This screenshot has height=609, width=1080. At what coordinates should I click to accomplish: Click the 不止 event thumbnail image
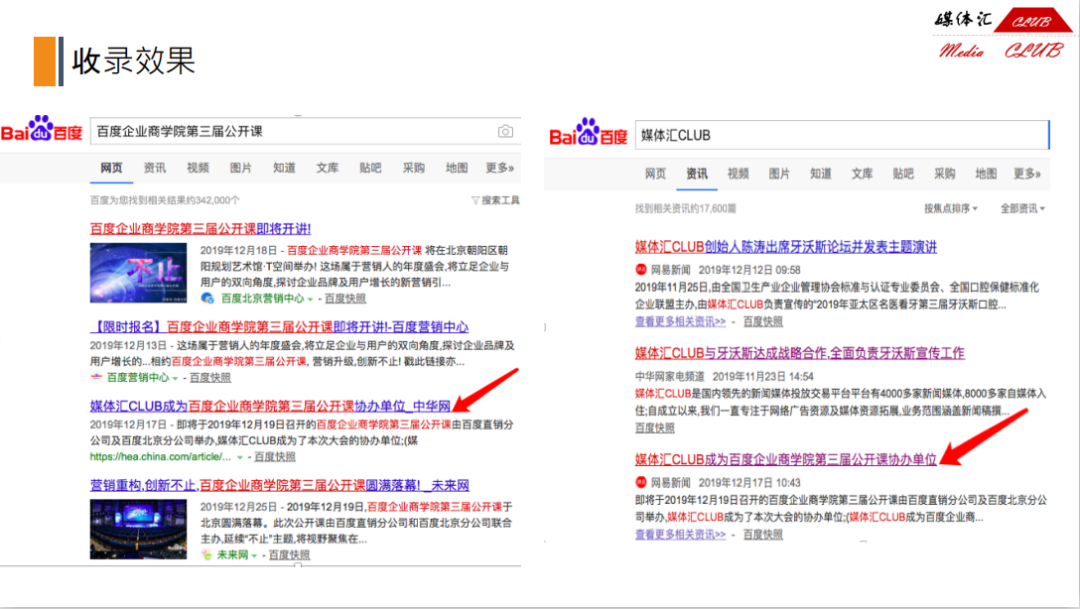(x=138, y=273)
